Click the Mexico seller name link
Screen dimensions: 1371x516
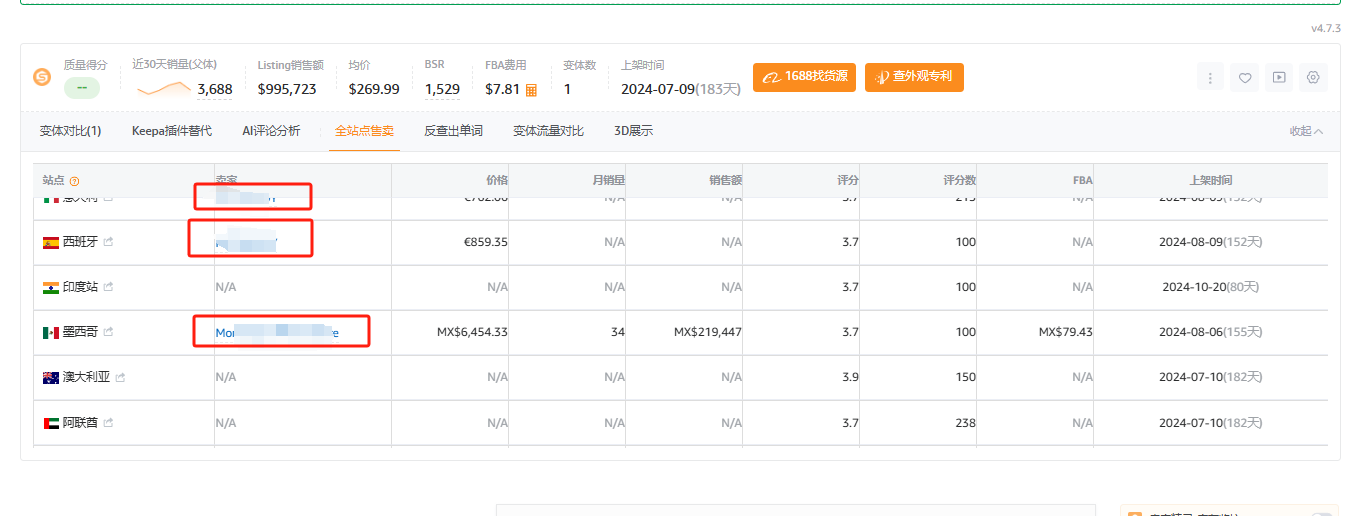(278, 332)
